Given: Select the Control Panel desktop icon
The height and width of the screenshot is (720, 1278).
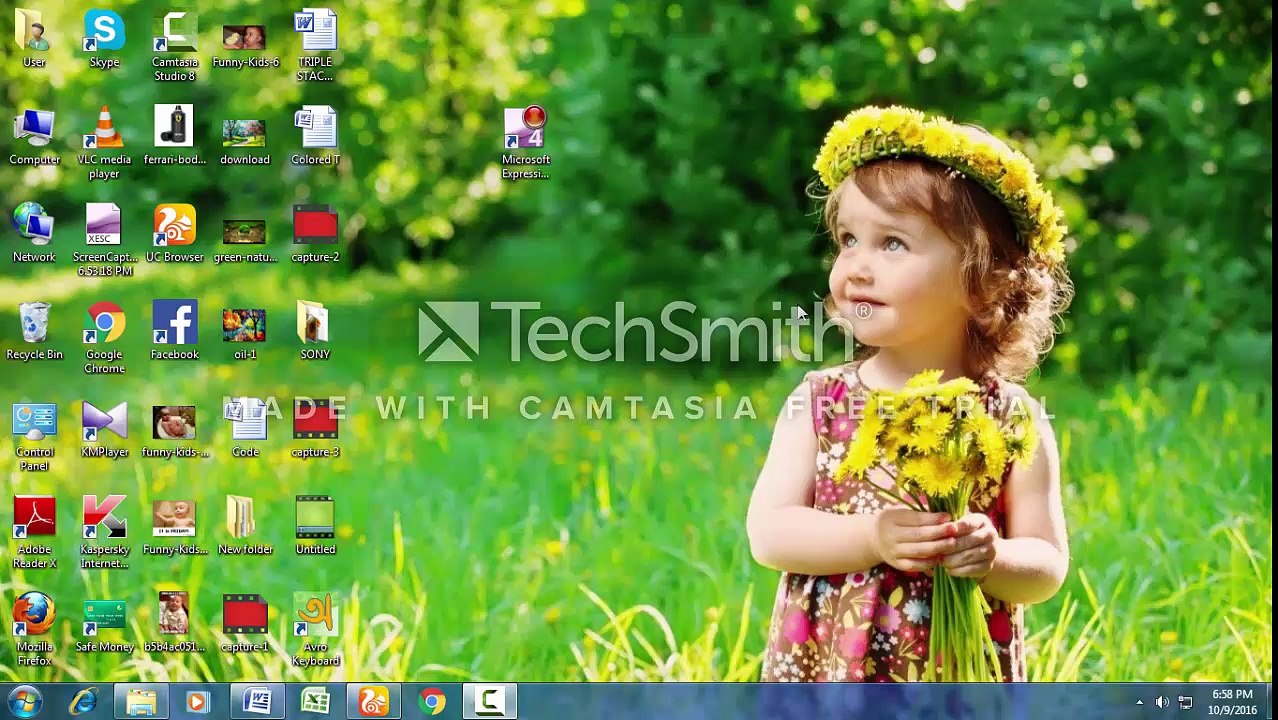Looking at the screenshot, I should point(34,436).
